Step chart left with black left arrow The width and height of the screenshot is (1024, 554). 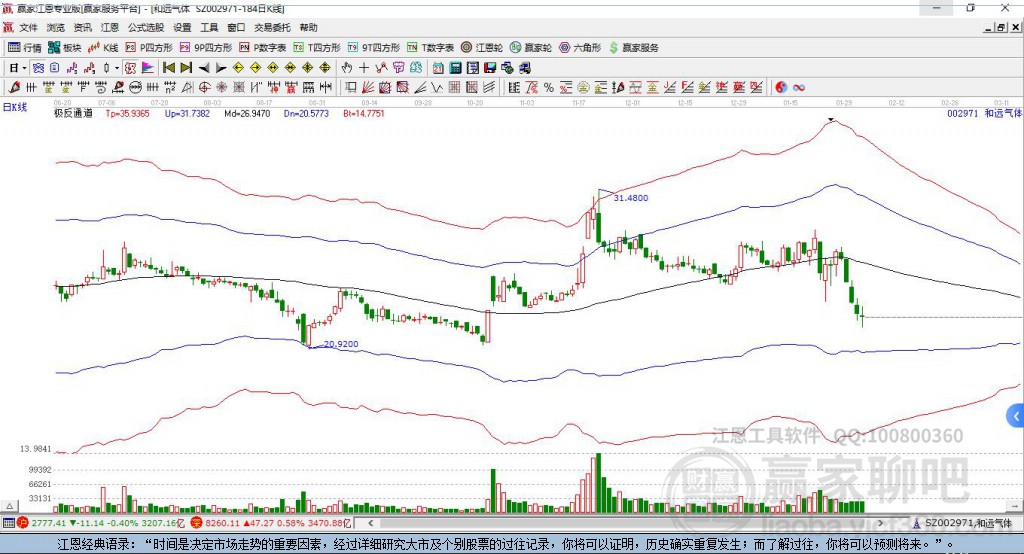coord(204,68)
